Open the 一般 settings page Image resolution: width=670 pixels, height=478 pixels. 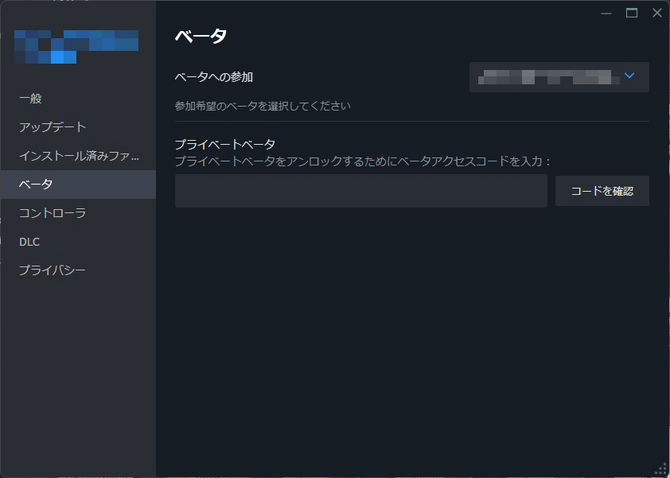pos(31,98)
